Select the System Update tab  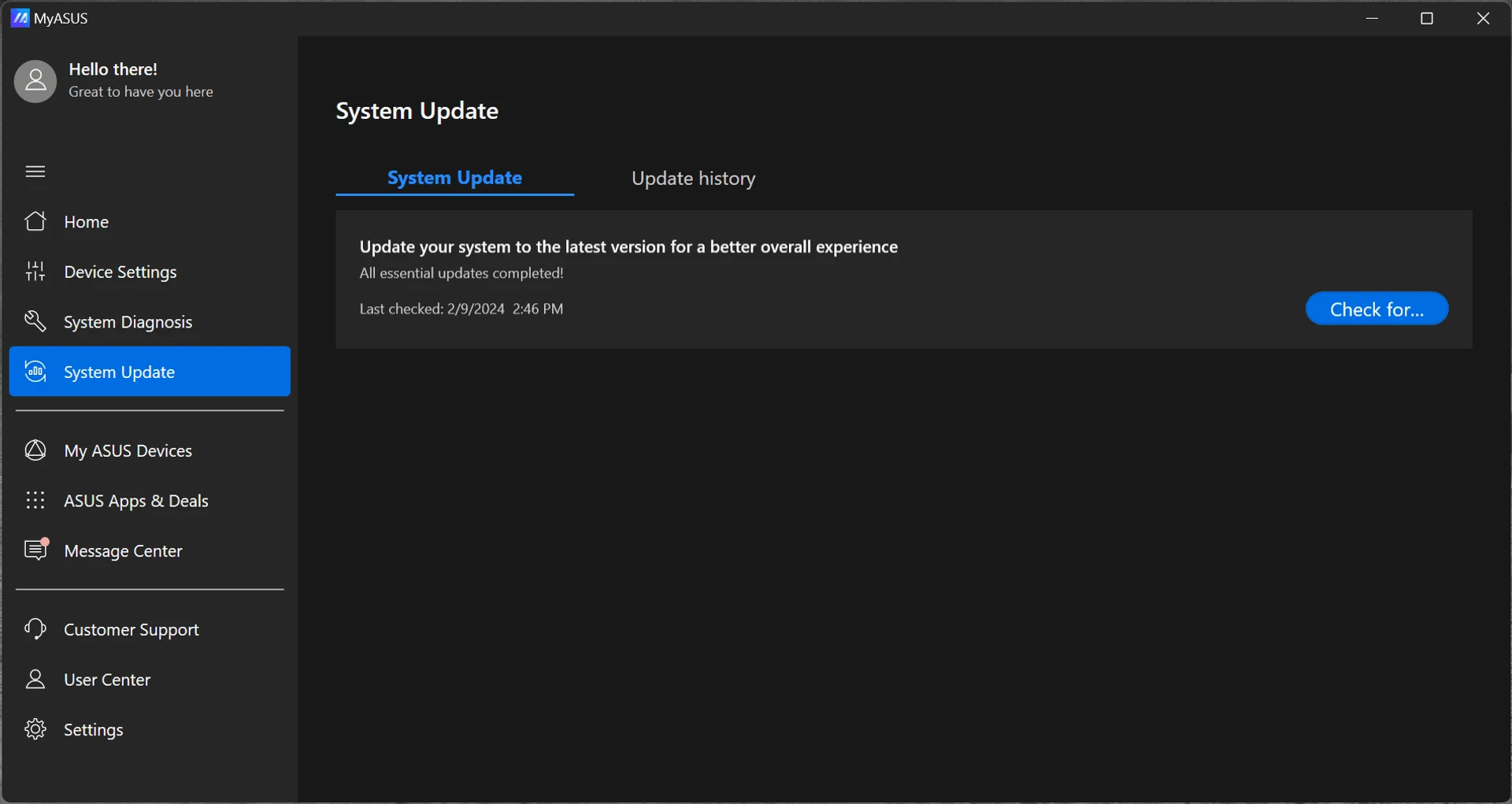pyautogui.click(x=455, y=178)
